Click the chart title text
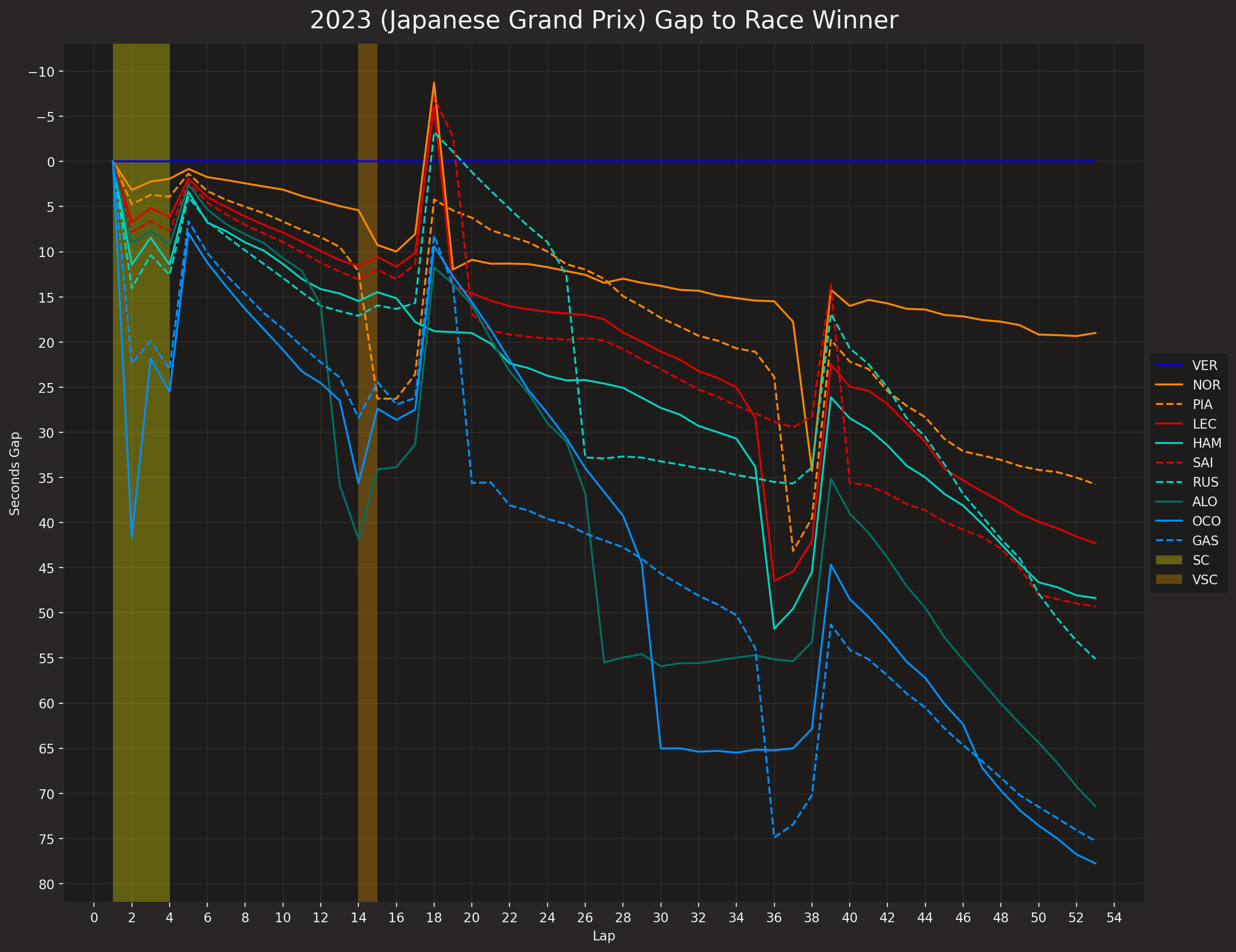 604,20
